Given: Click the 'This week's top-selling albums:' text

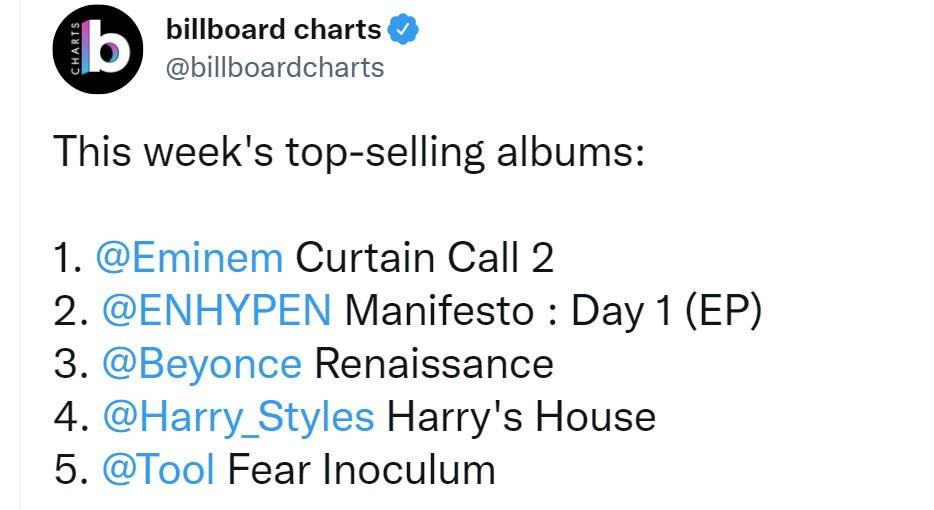Looking at the screenshot, I should tap(349, 152).
